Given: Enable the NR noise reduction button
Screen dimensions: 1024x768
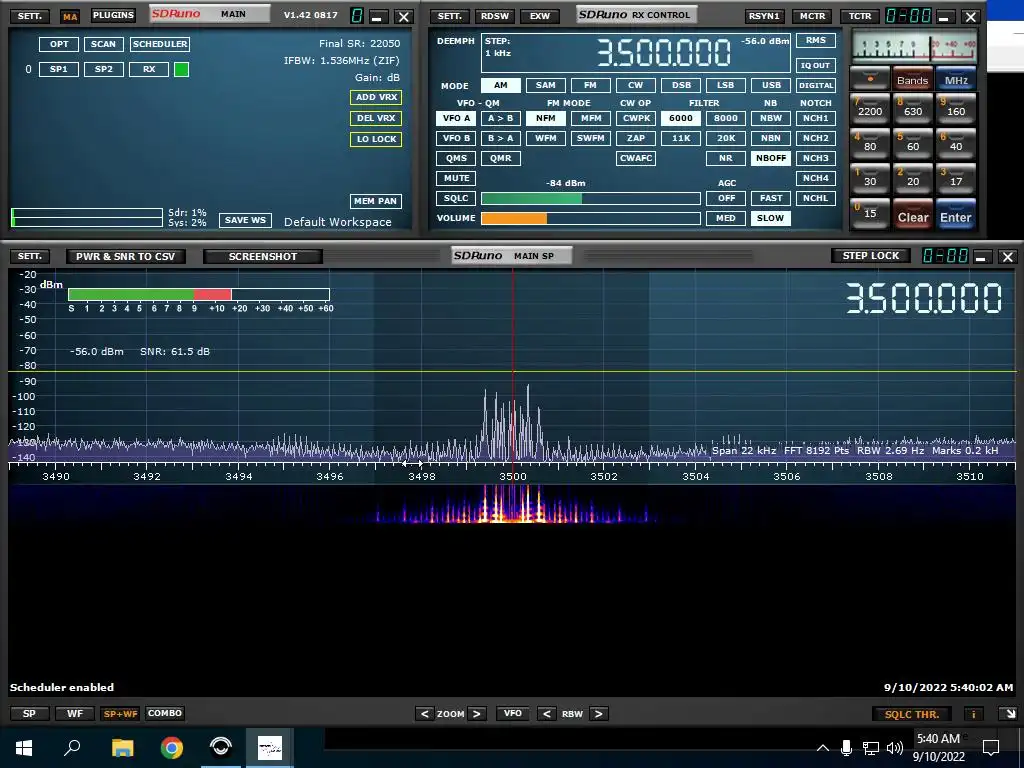Looking at the screenshot, I should click(x=725, y=158).
